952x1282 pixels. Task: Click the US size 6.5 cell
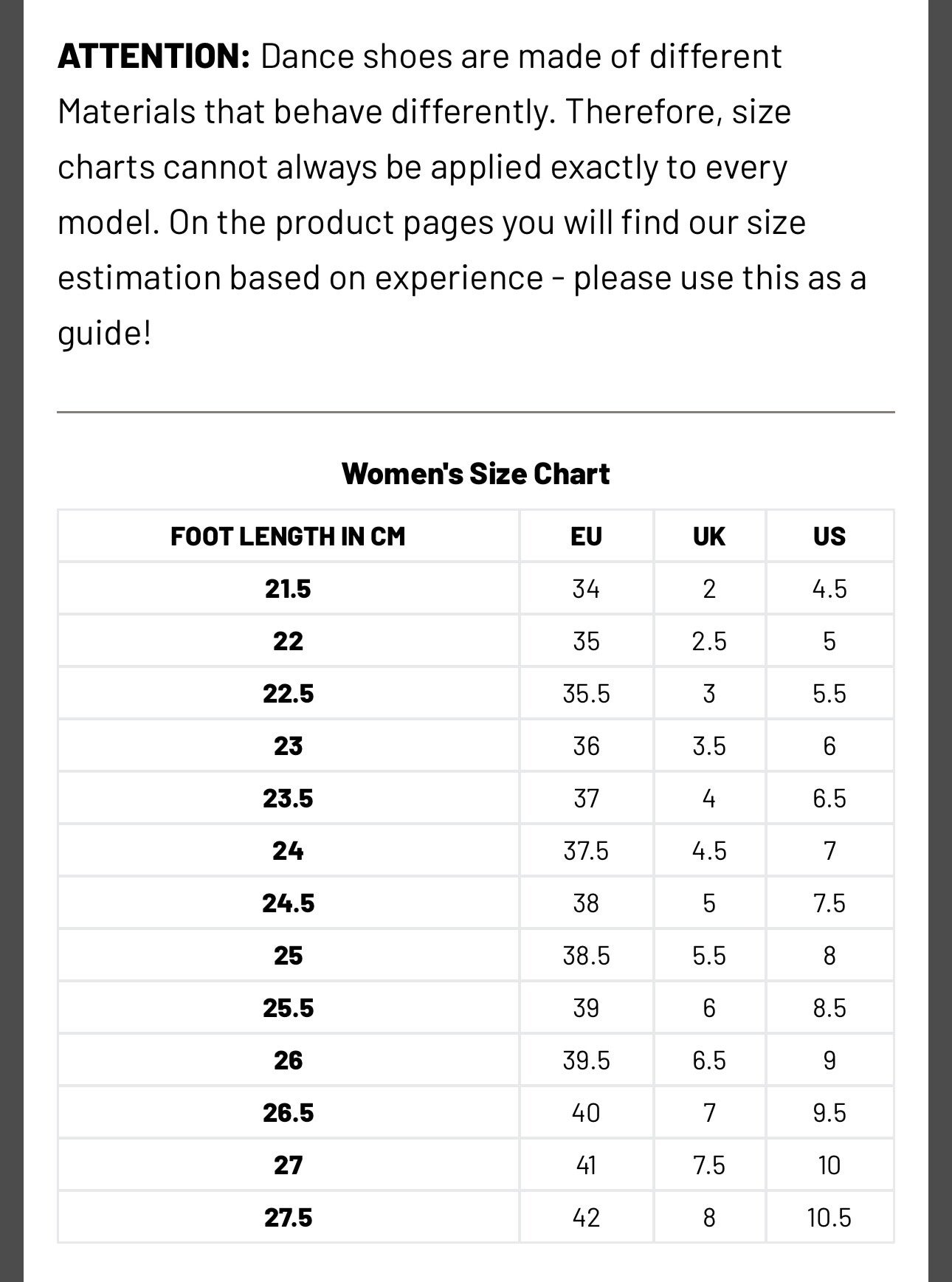pos(829,799)
